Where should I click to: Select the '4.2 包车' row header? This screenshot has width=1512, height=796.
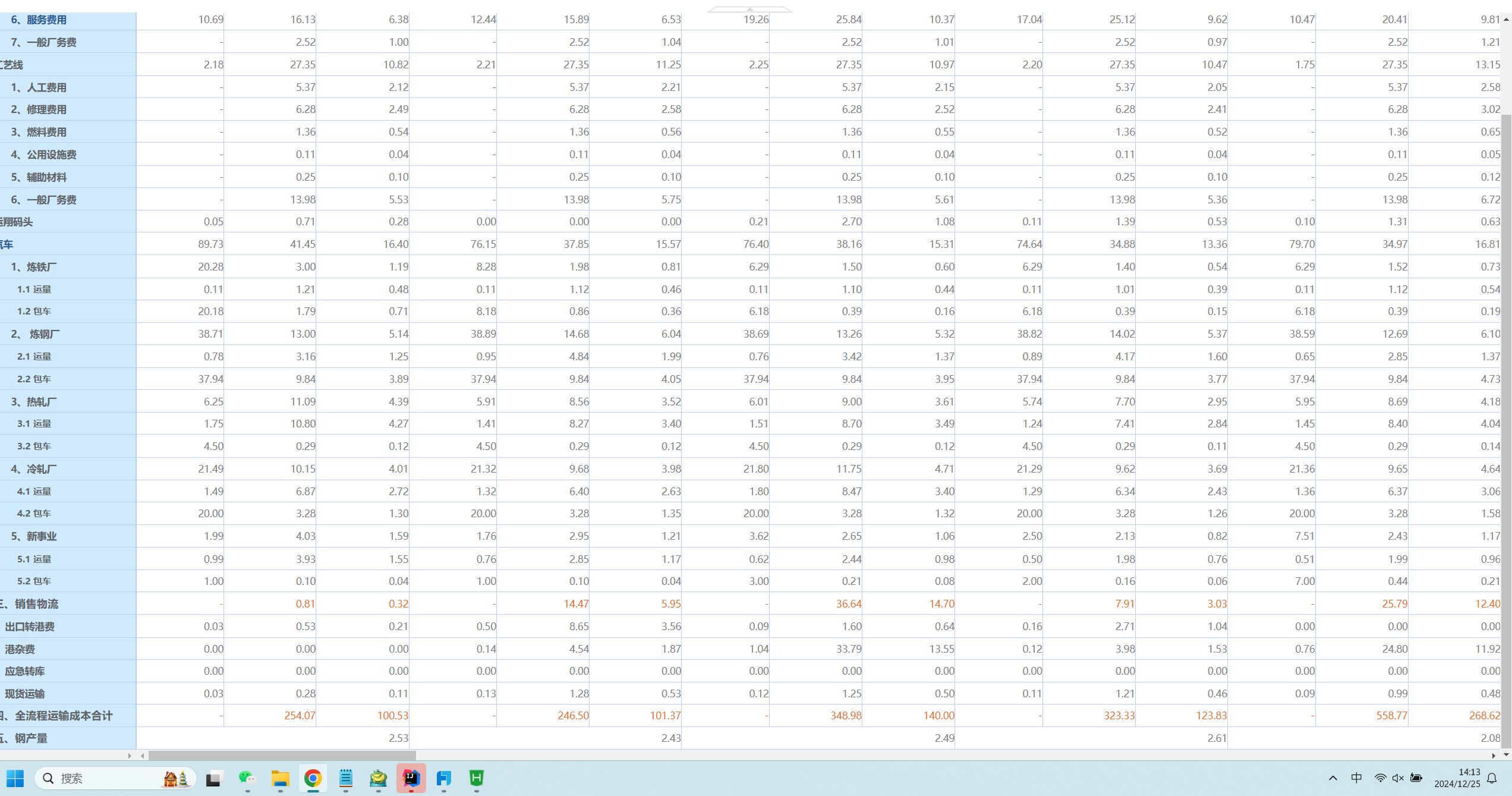pyautogui.click(x=68, y=514)
